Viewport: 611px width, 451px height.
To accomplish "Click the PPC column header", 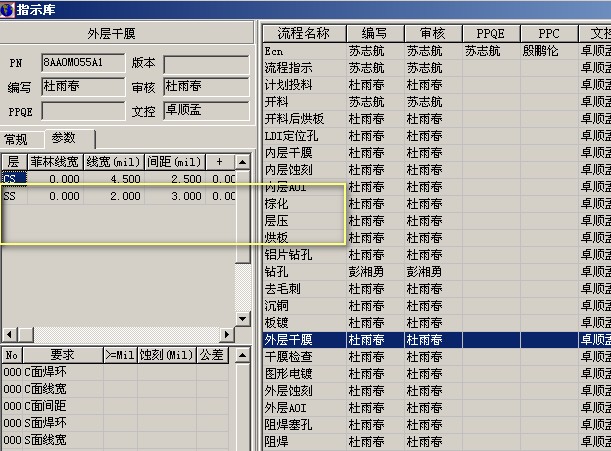I will click(x=549, y=34).
